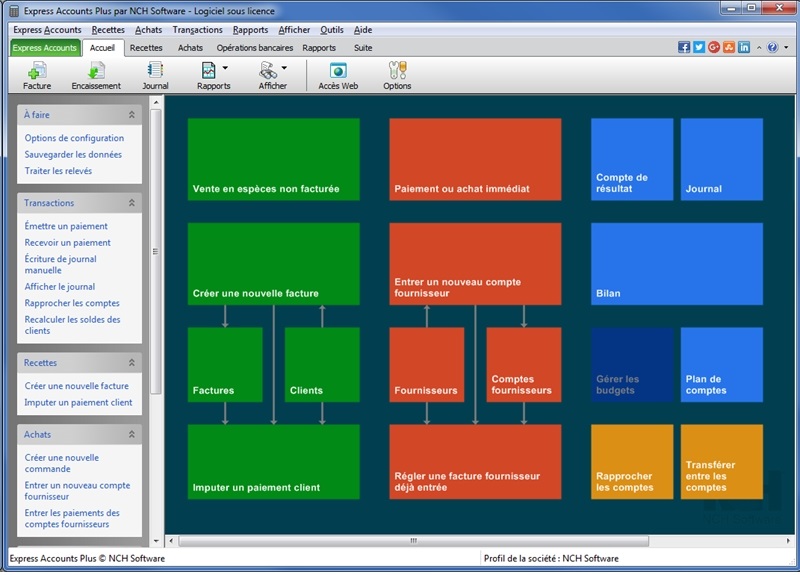The height and width of the screenshot is (575, 800).
Task: Click Entrer les paiements des comptes fournisseurs
Action: (x=71, y=518)
